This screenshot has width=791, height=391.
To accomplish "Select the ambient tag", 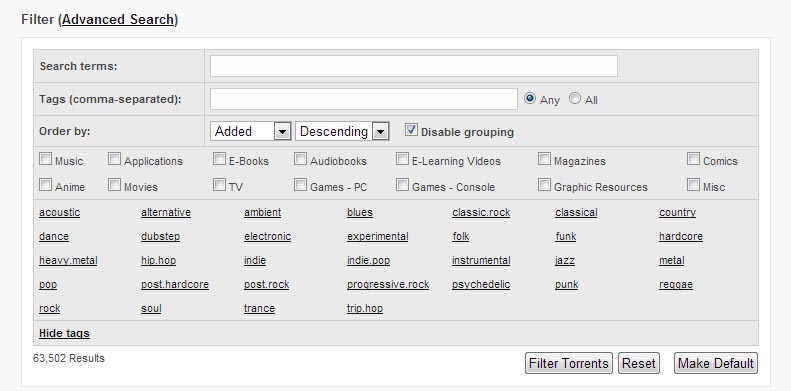I will tap(262, 212).
